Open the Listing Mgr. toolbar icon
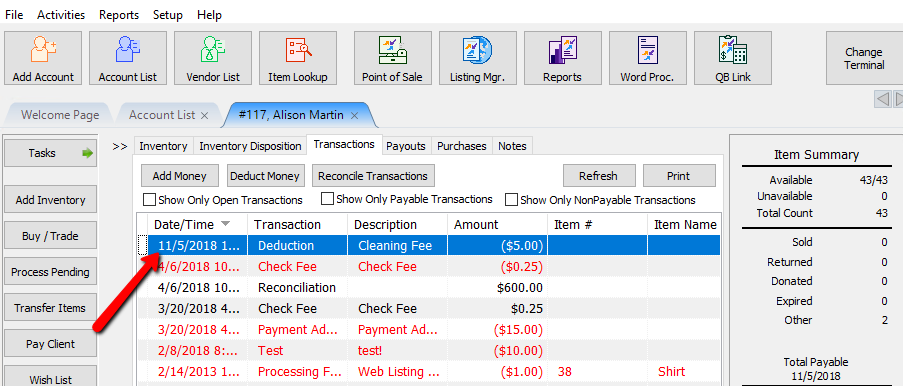 [478, 58]
